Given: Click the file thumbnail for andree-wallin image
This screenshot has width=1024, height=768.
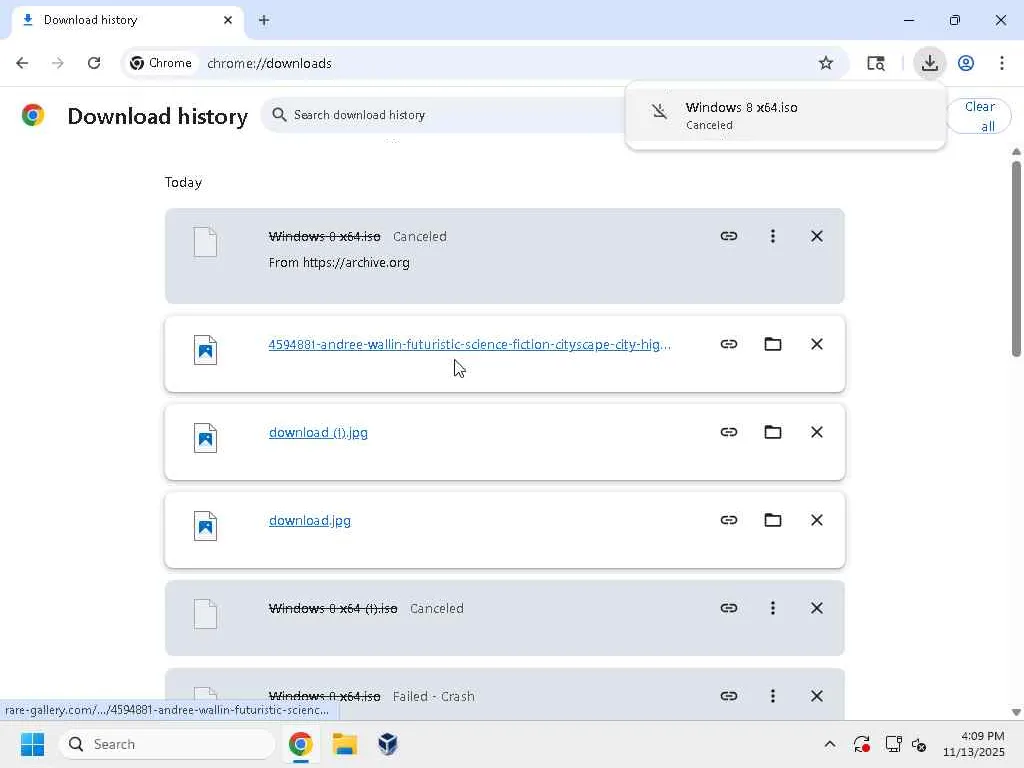Looking at the screenshot, I should 205,350.
